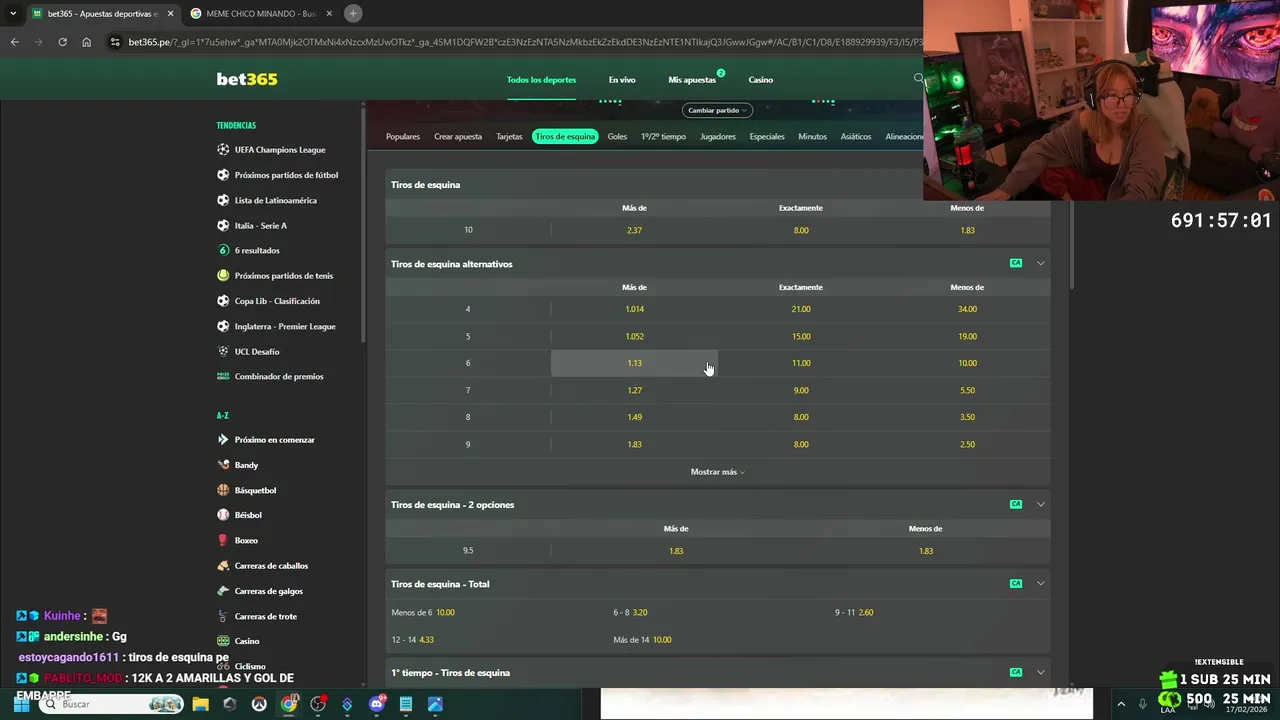1280x720 pixels.
Task: Click the Windows Start button
Action: pos(21,704)
